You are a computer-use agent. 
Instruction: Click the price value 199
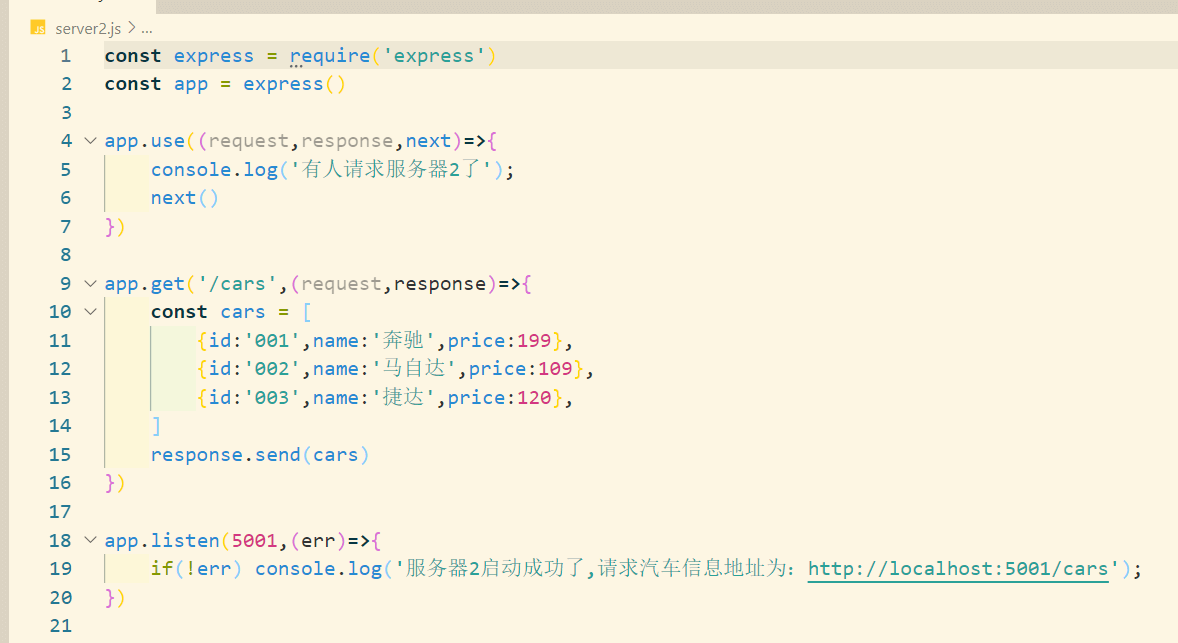click(534, 340)
